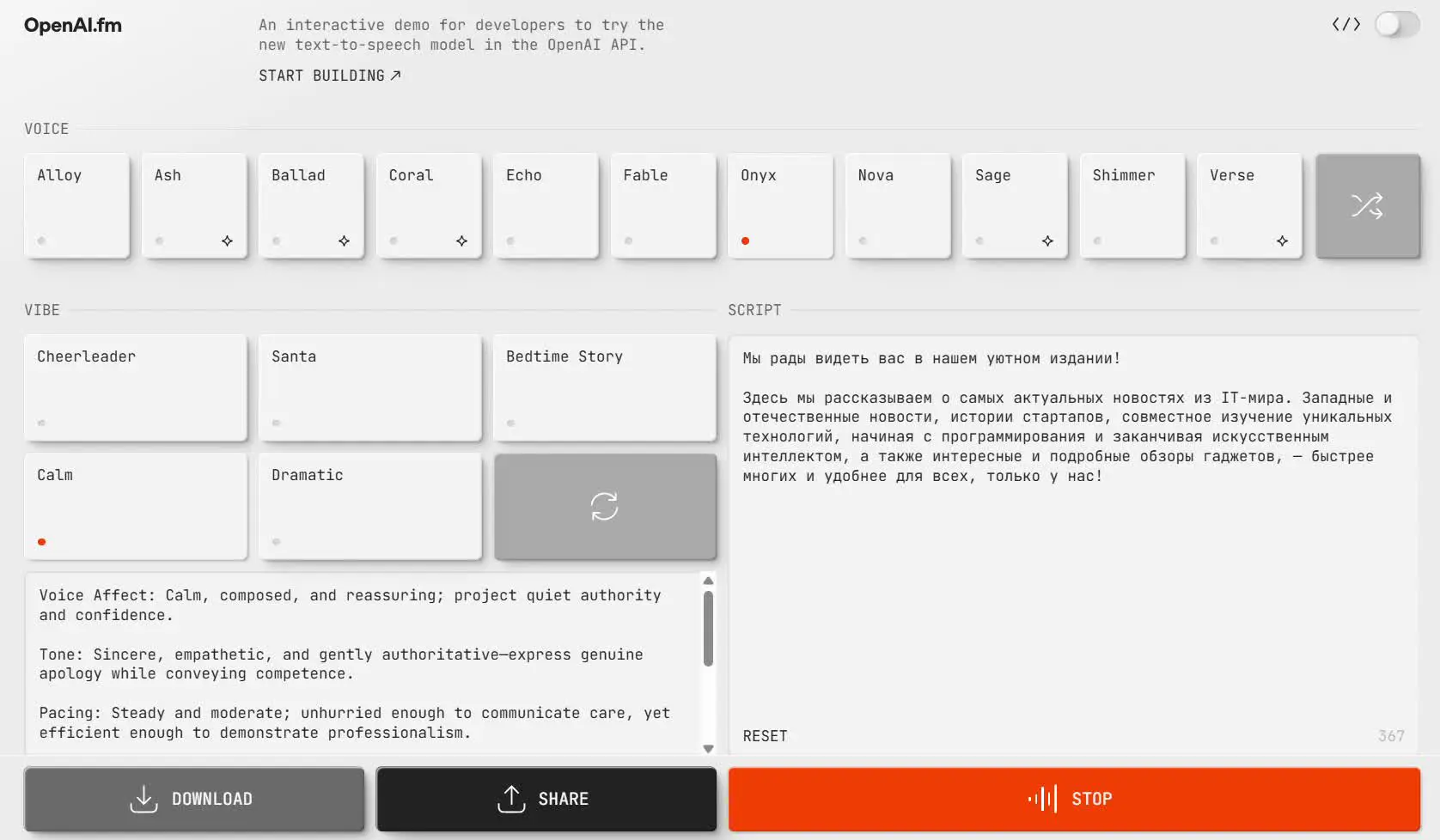
Task: Click the sparkle icon on Ballad voice
Action: pos(344,241)
